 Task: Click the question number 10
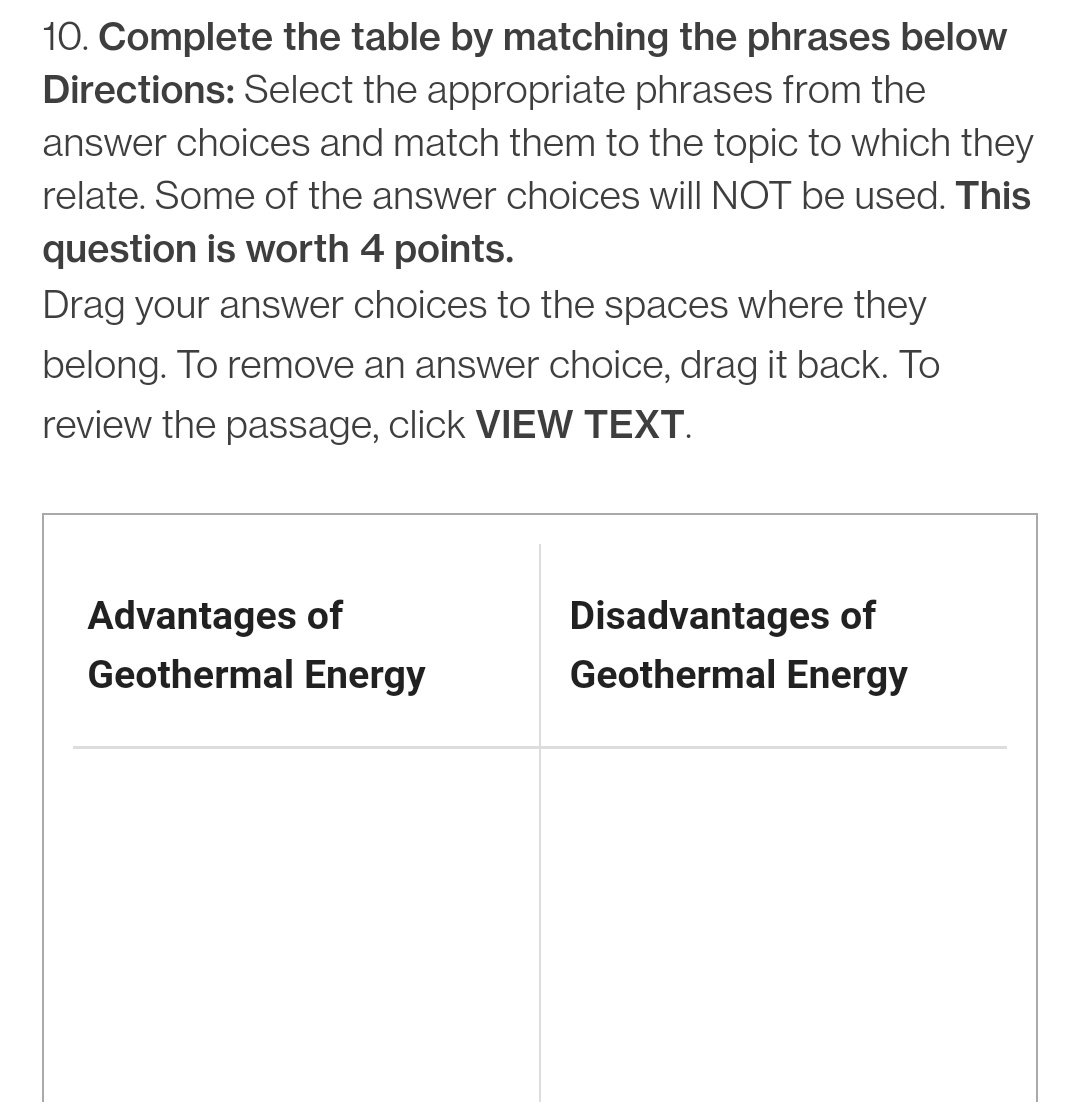[x=66, y=37]
